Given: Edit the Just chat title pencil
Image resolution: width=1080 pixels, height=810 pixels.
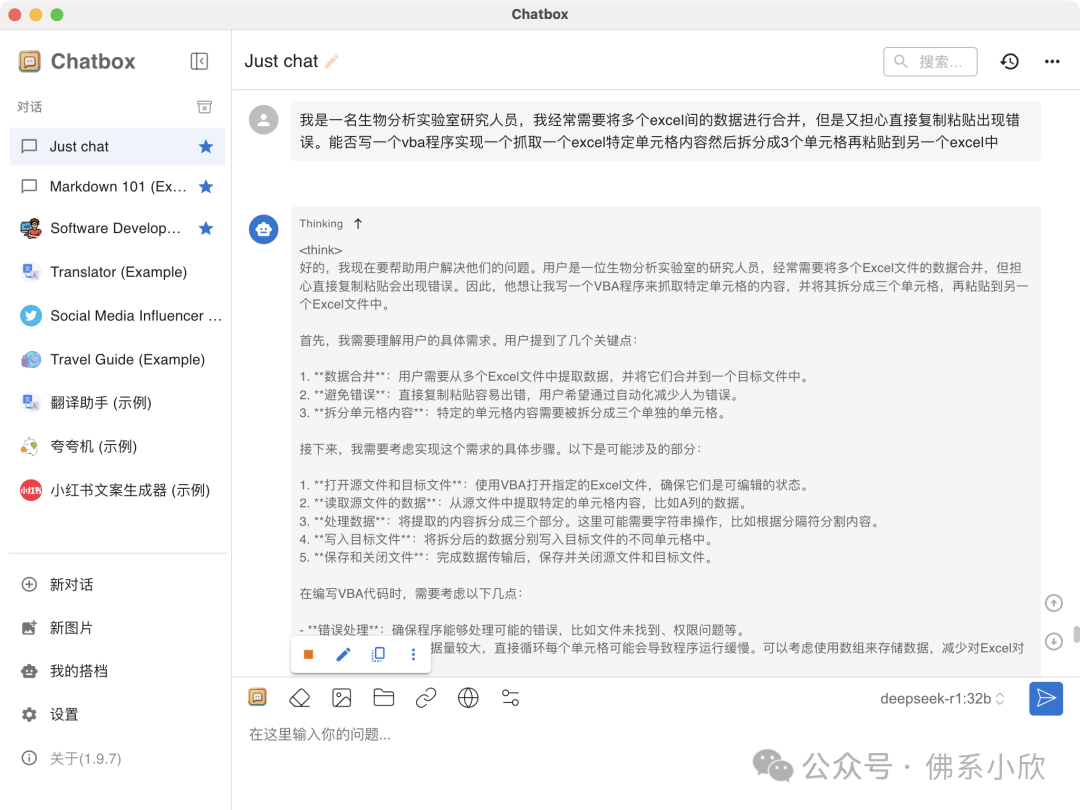Looking at the screenshot, I should click(331, 61).
